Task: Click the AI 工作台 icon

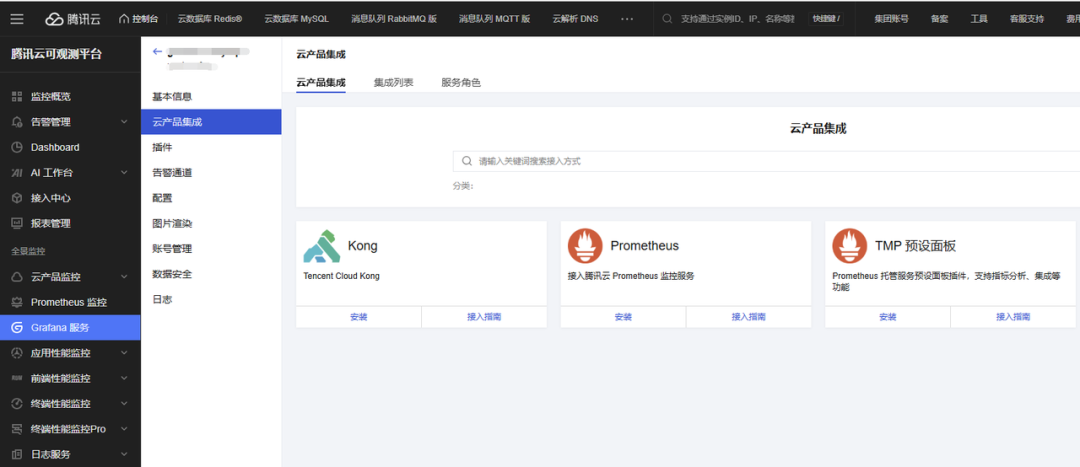Action: [x=17, y=173]
